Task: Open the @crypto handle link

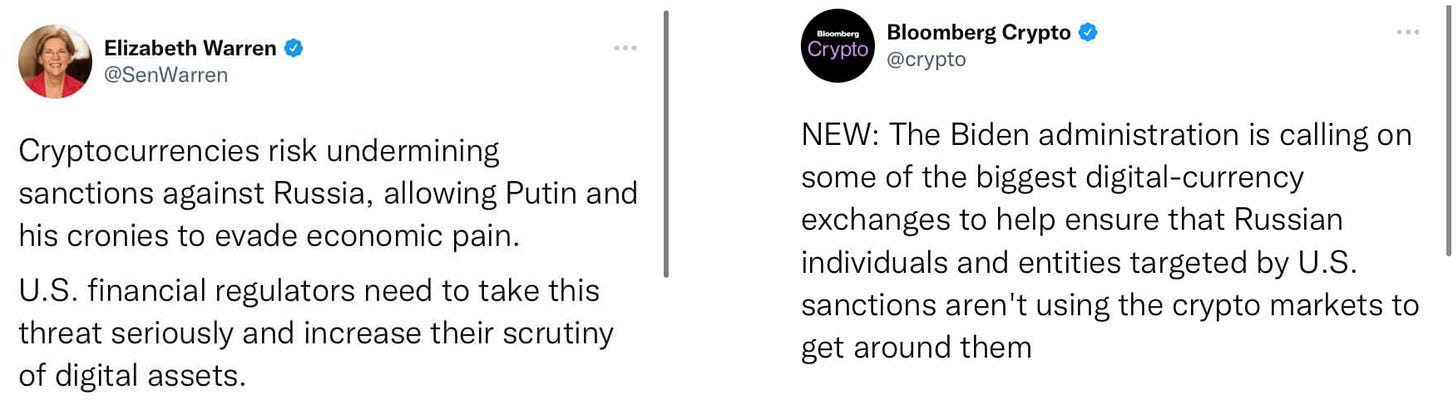Action: (x=926, y=59)
